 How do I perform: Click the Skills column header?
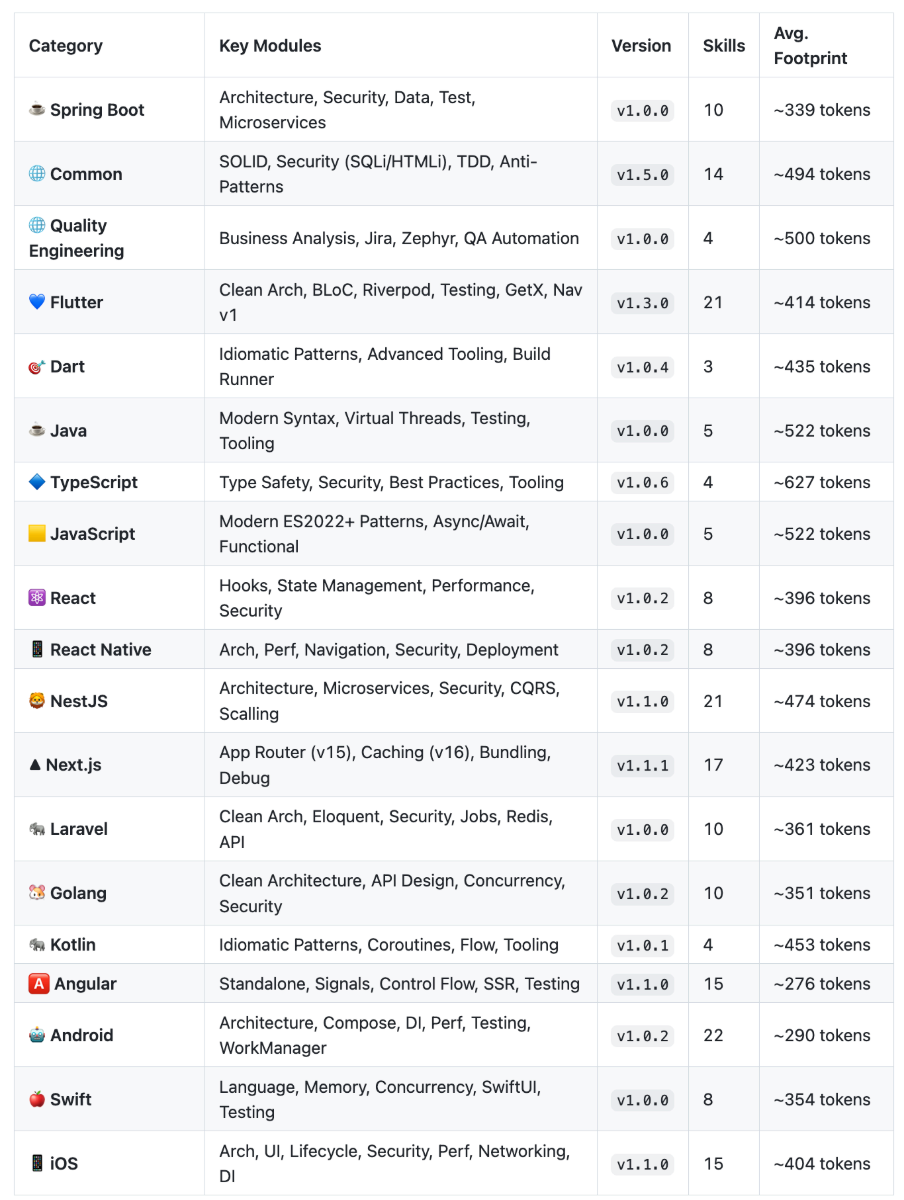coord(724,46)
